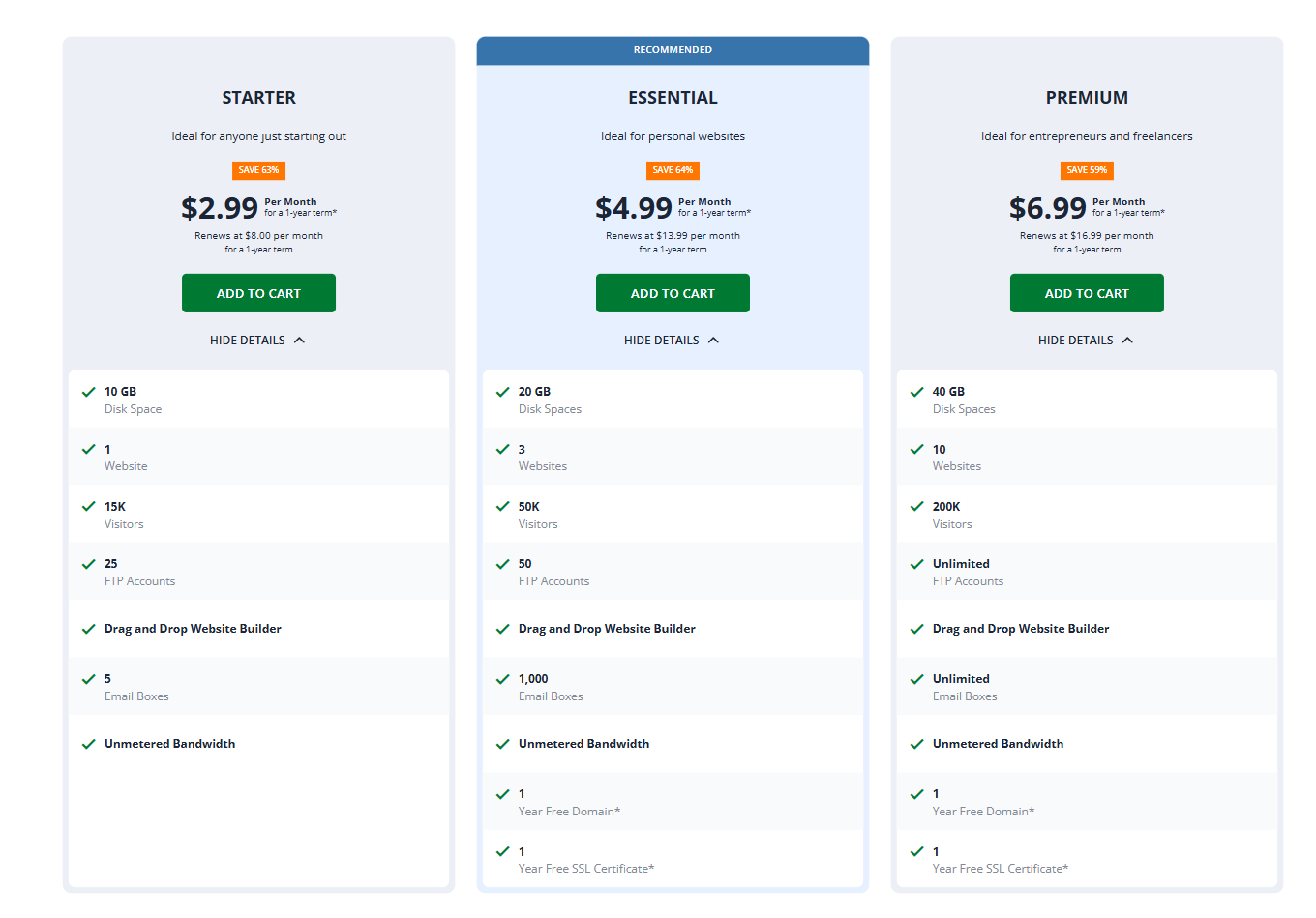
Task: Click the Save 63% orange badge
Action: click(x=258, y=170)
